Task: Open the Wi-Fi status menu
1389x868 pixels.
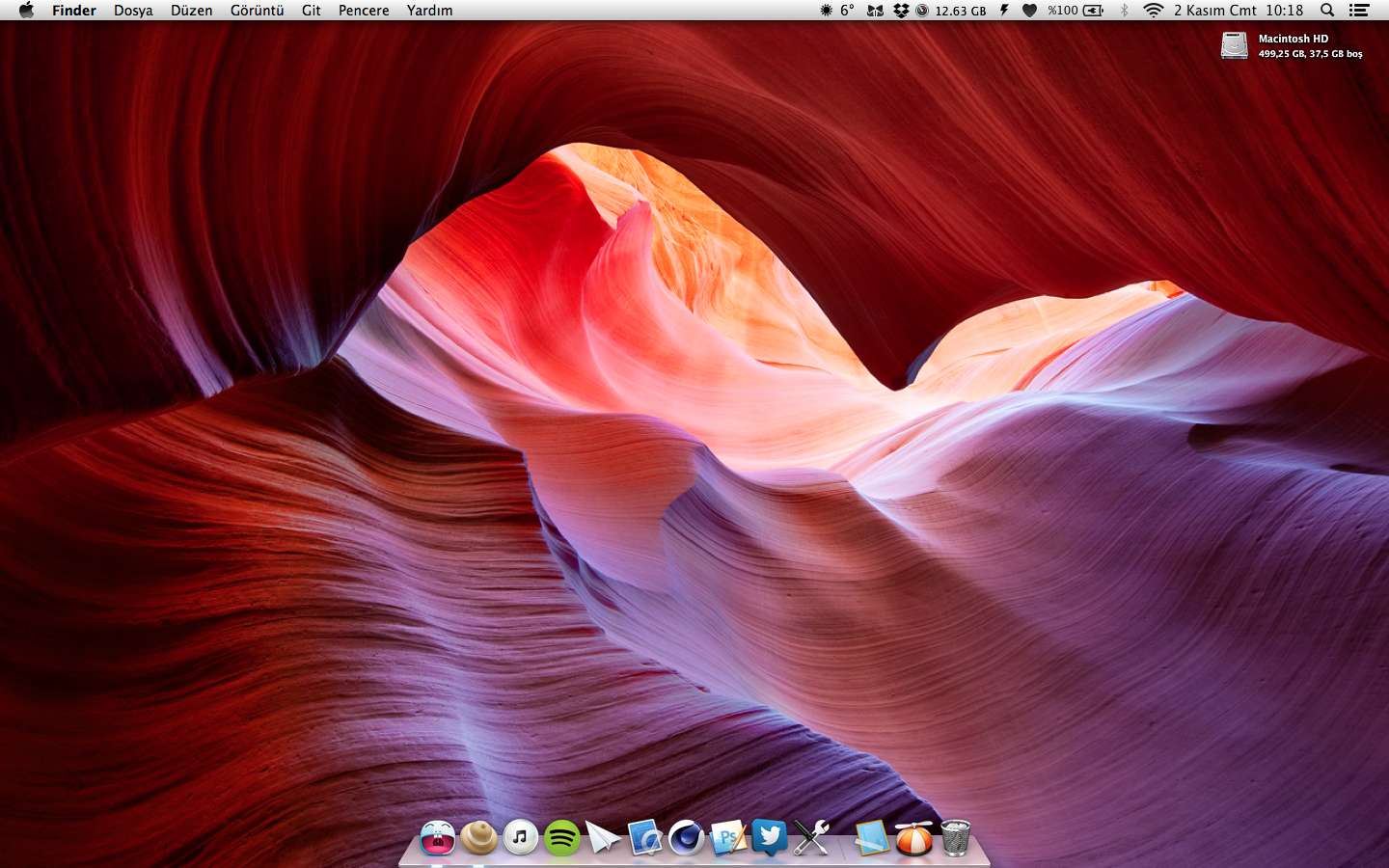Action: [1153, 11]
